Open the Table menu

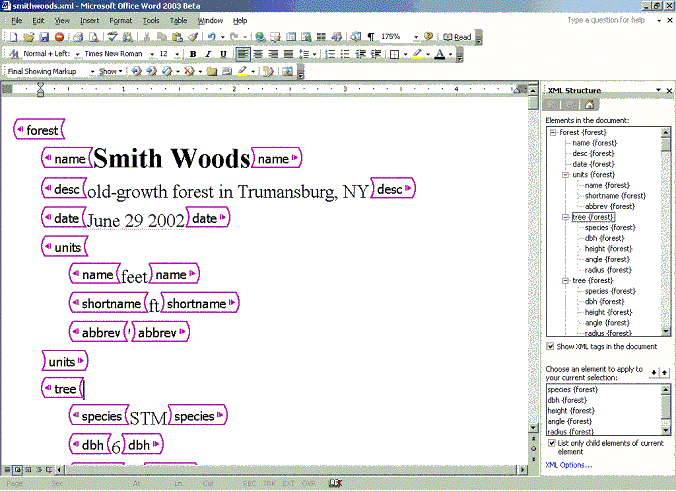click(x=178, y=20)
